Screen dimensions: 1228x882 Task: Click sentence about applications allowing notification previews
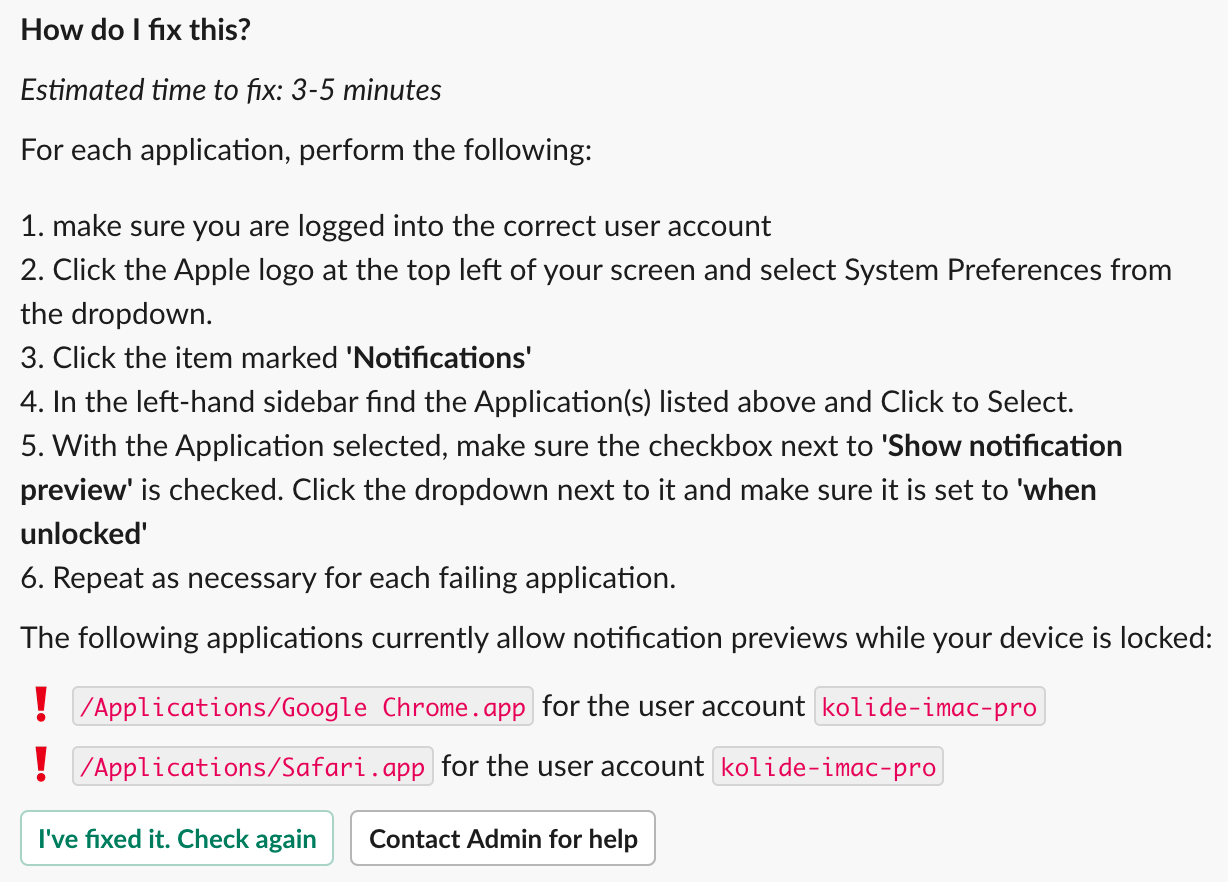tap(616, 637)
